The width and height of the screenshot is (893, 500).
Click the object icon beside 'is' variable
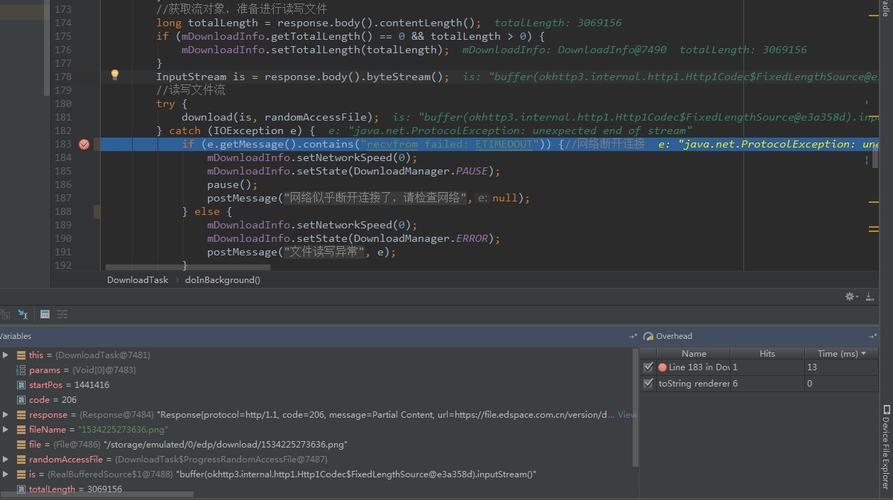pos(21,474)
